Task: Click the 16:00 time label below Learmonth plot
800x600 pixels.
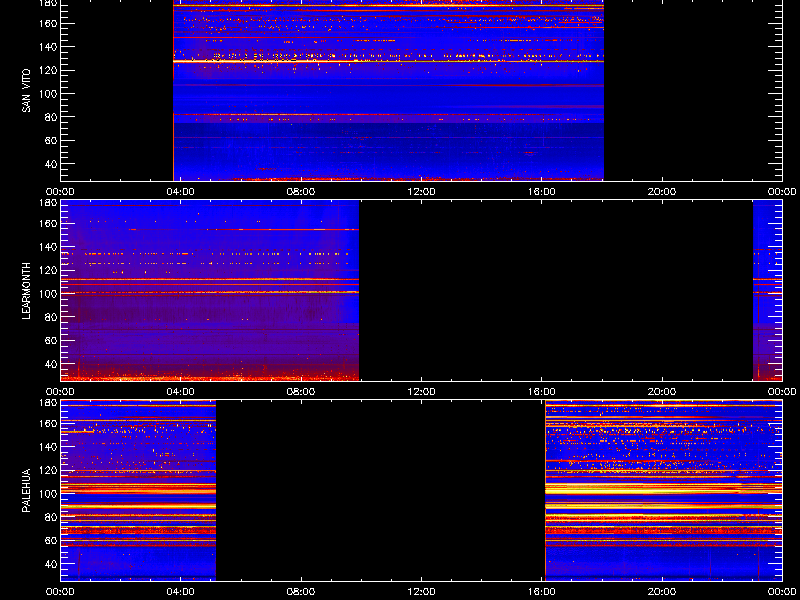Action: 542,392
